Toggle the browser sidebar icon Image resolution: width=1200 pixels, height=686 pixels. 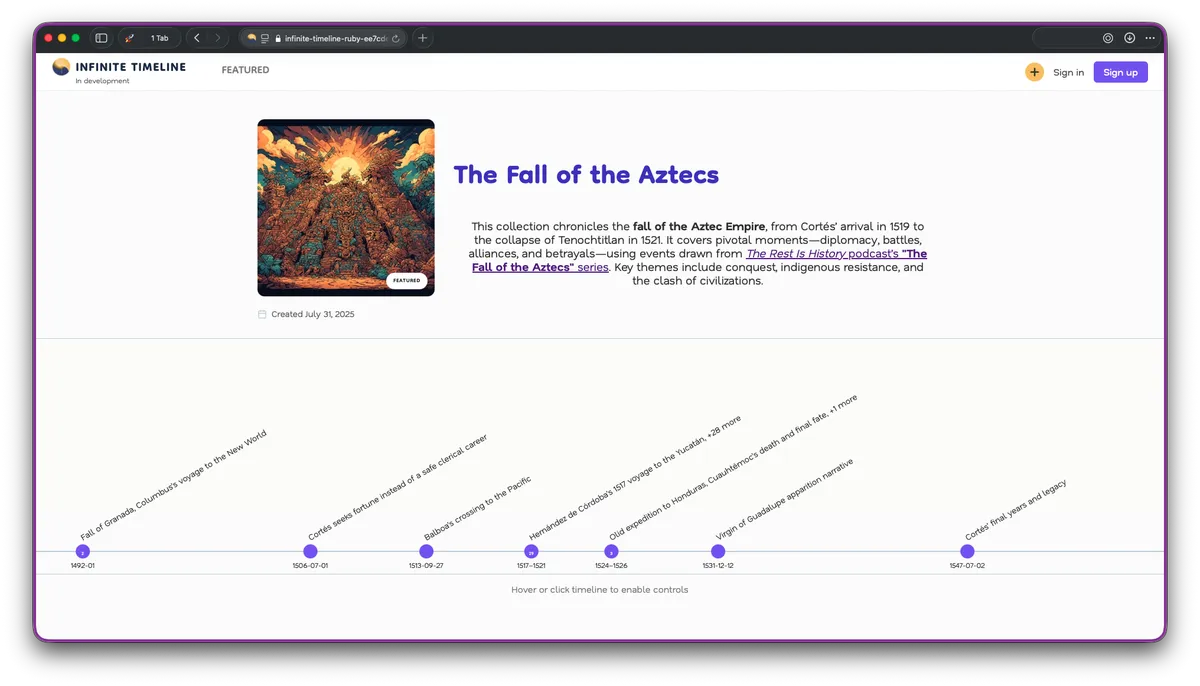101,38
